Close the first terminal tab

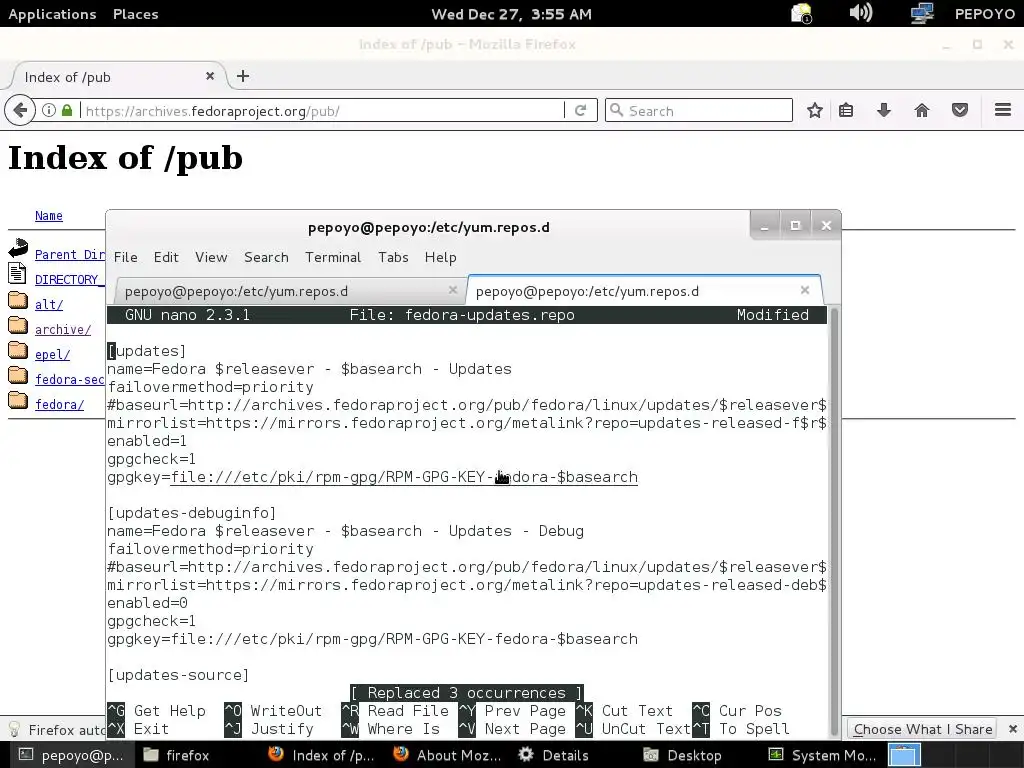click(453, 290)
